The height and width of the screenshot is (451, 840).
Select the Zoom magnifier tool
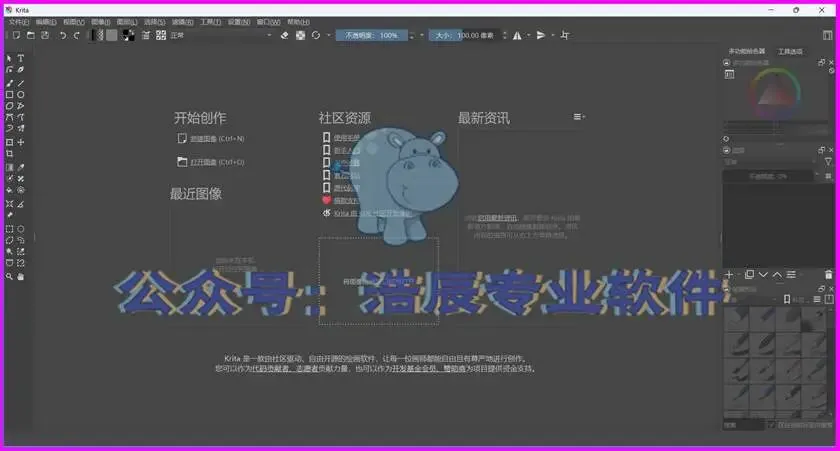tap(9, 276)
